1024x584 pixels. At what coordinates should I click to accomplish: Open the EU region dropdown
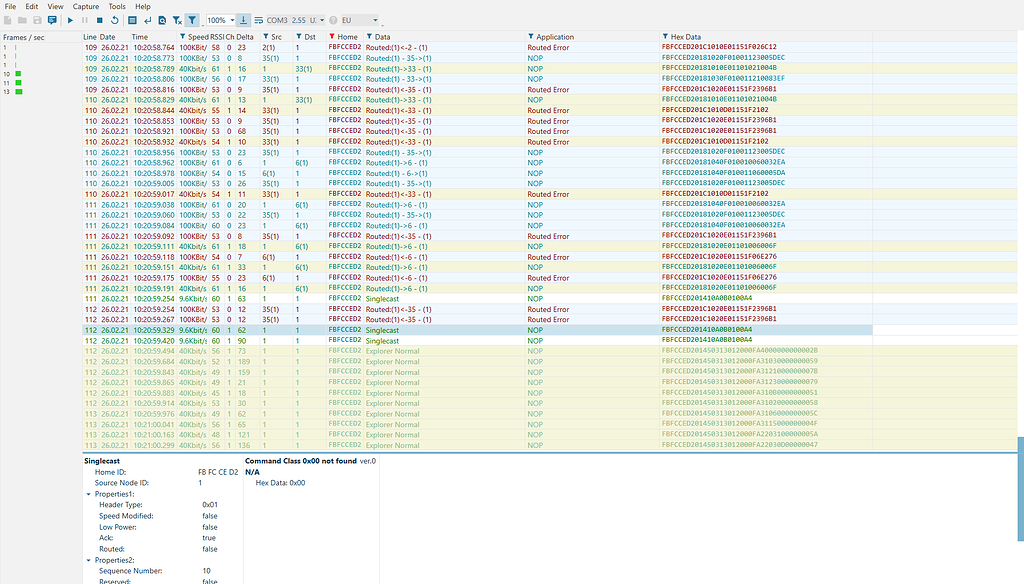tap(359, 20)
